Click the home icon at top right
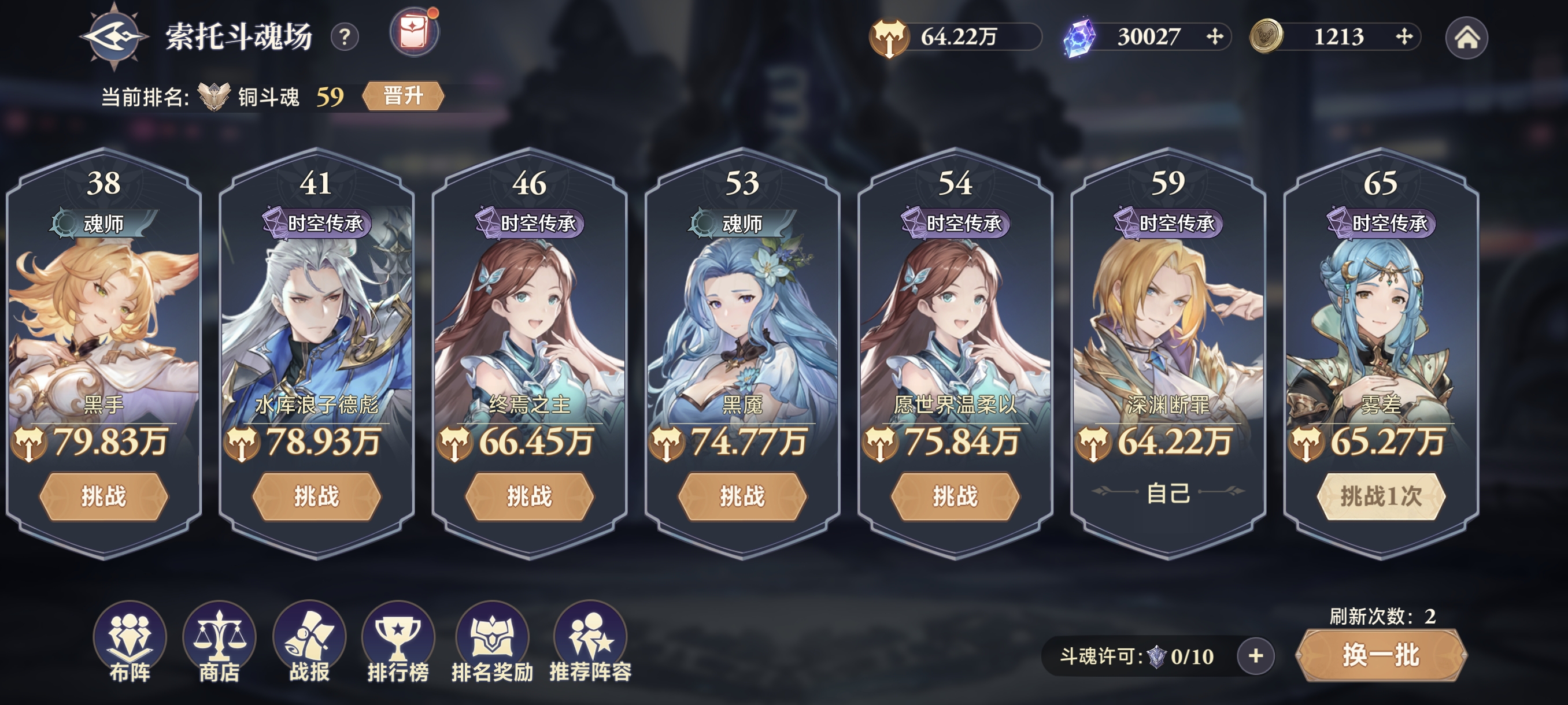The width and height of the screenshot is (1568, 705). pos(1467,38)
